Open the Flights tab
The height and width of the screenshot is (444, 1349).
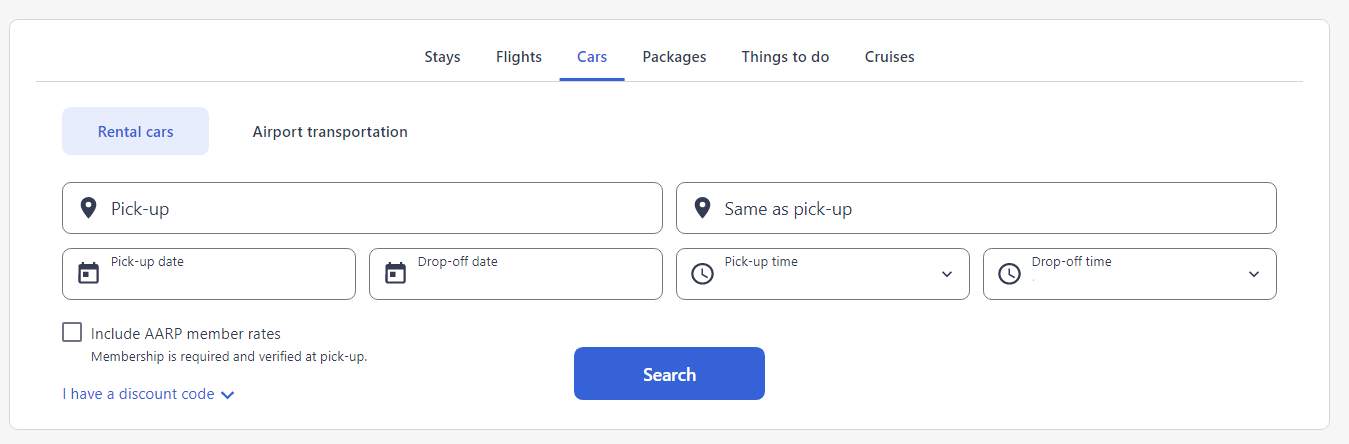tap(519, 57)
